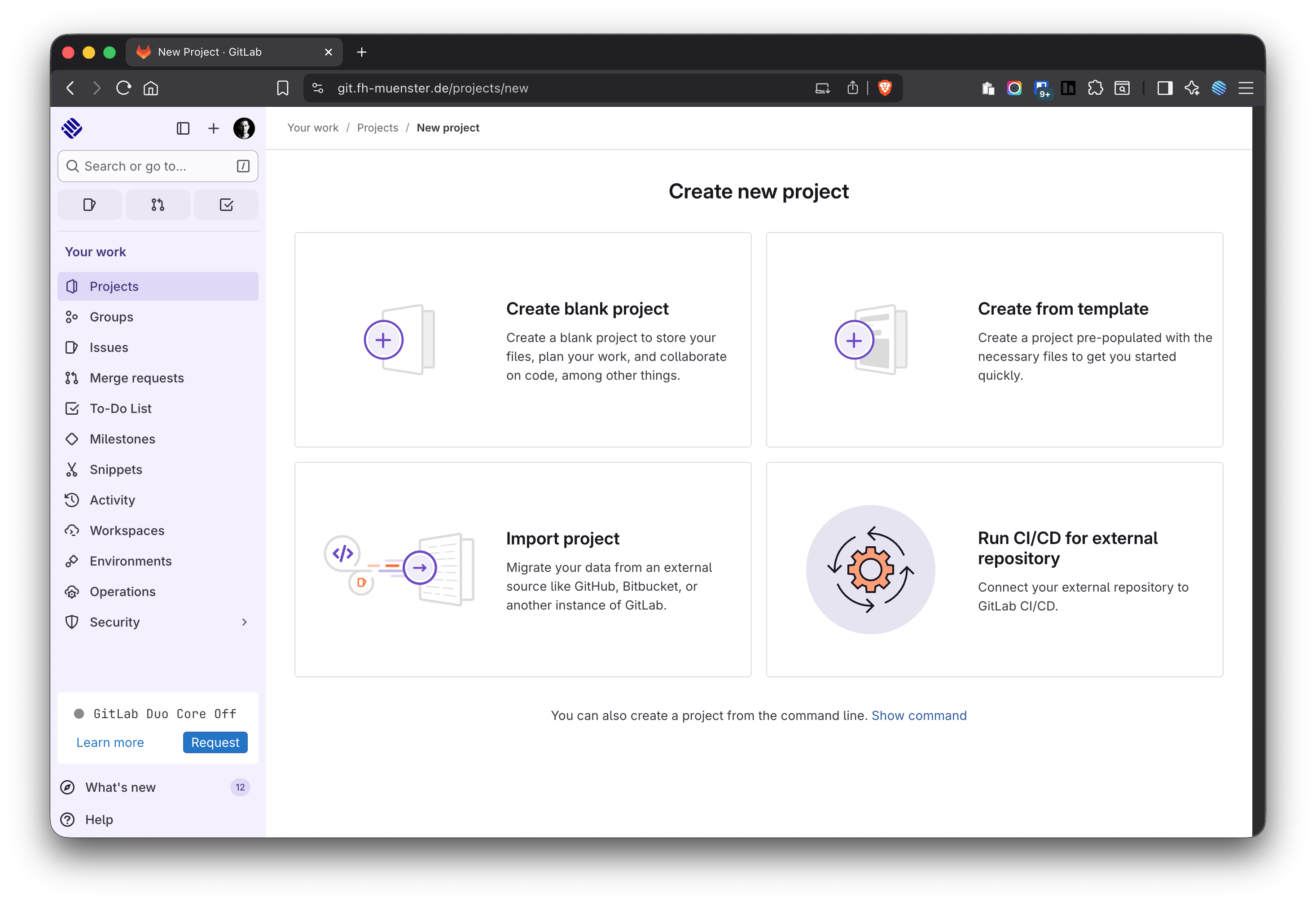
Task: Select Snippets in the sidebar
Action: pos(115,470)
